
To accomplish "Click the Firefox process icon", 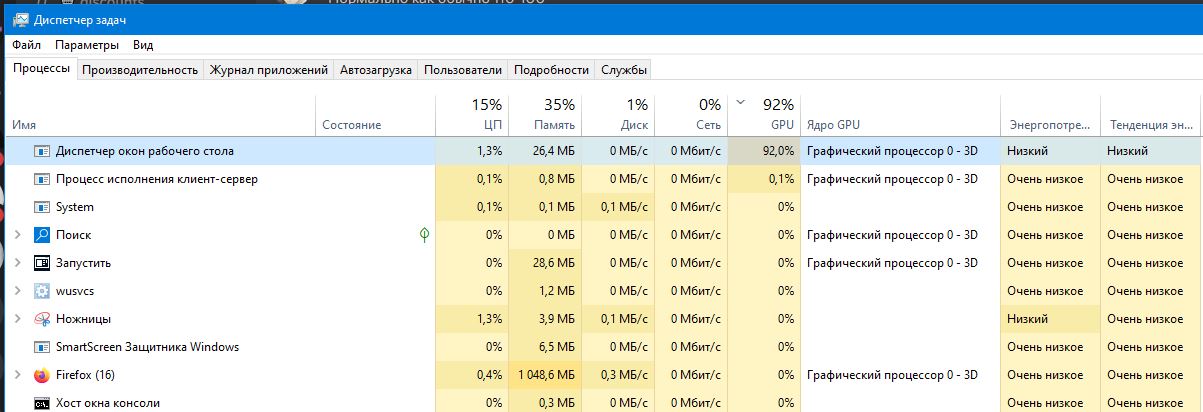I will click(41, 375).
